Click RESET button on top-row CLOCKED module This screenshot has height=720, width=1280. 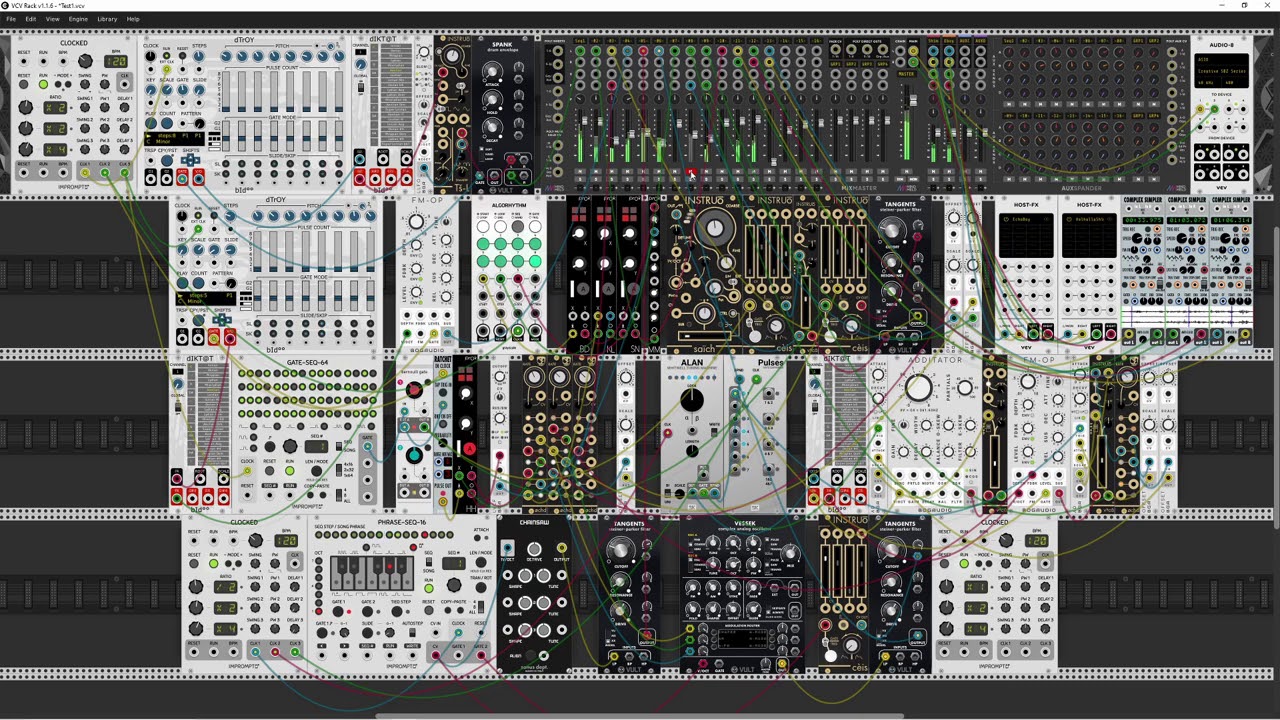click(24, 84)
